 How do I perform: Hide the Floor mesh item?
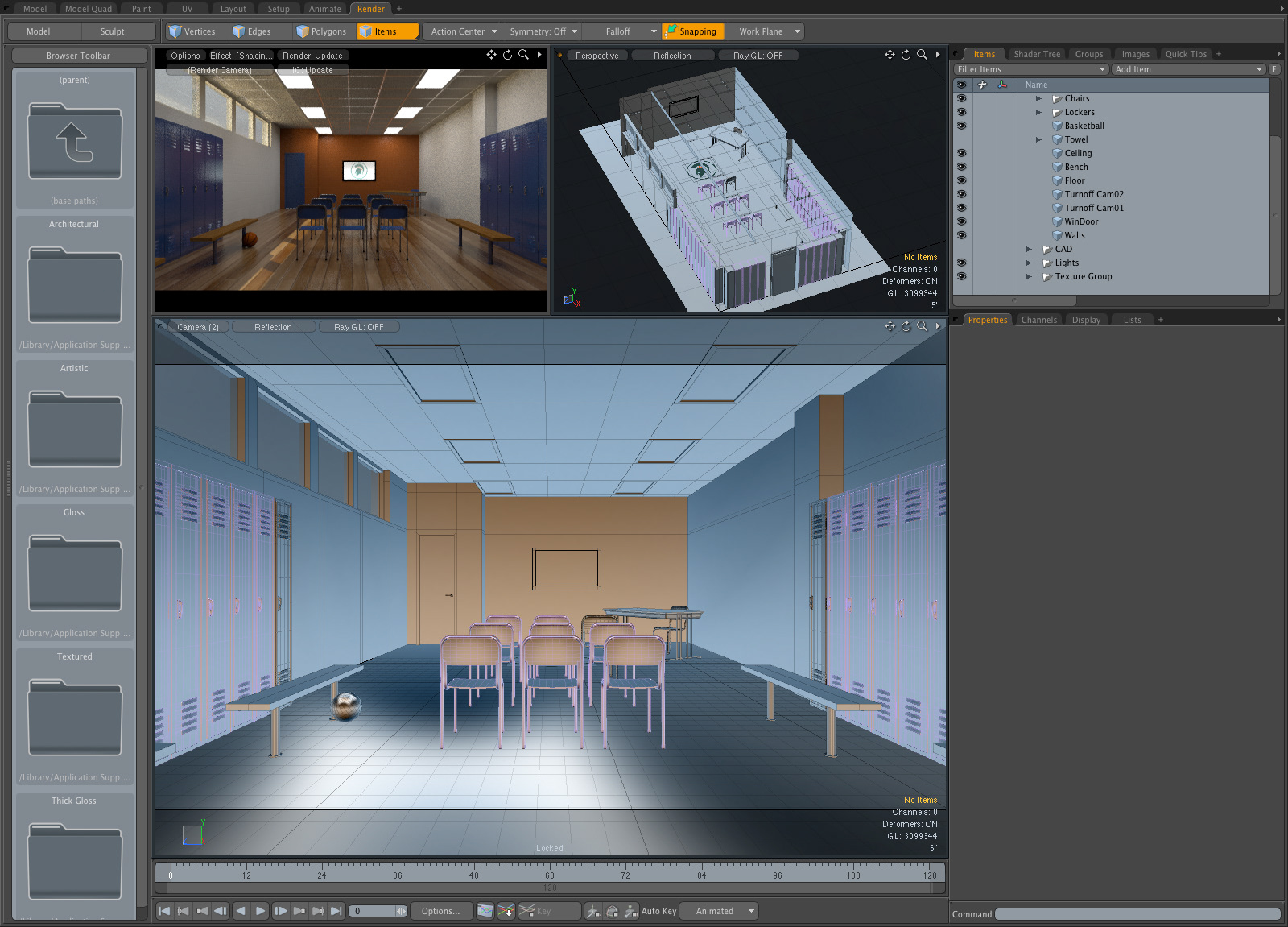coord(961,180)
